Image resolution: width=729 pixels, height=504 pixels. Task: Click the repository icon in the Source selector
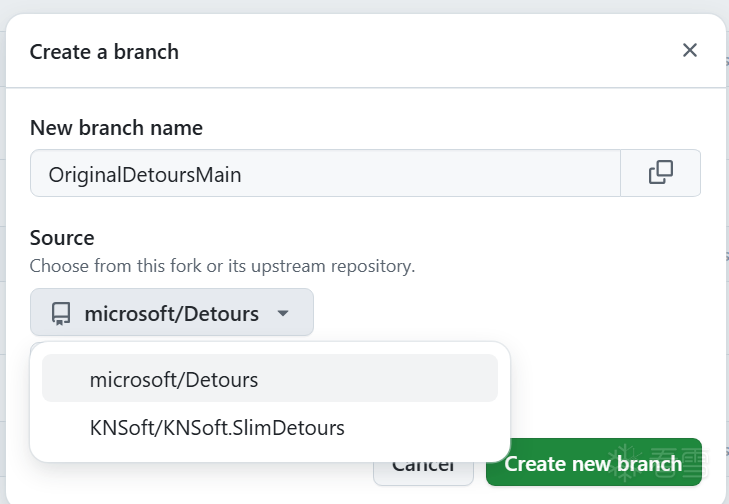click(x=61, y=314)
